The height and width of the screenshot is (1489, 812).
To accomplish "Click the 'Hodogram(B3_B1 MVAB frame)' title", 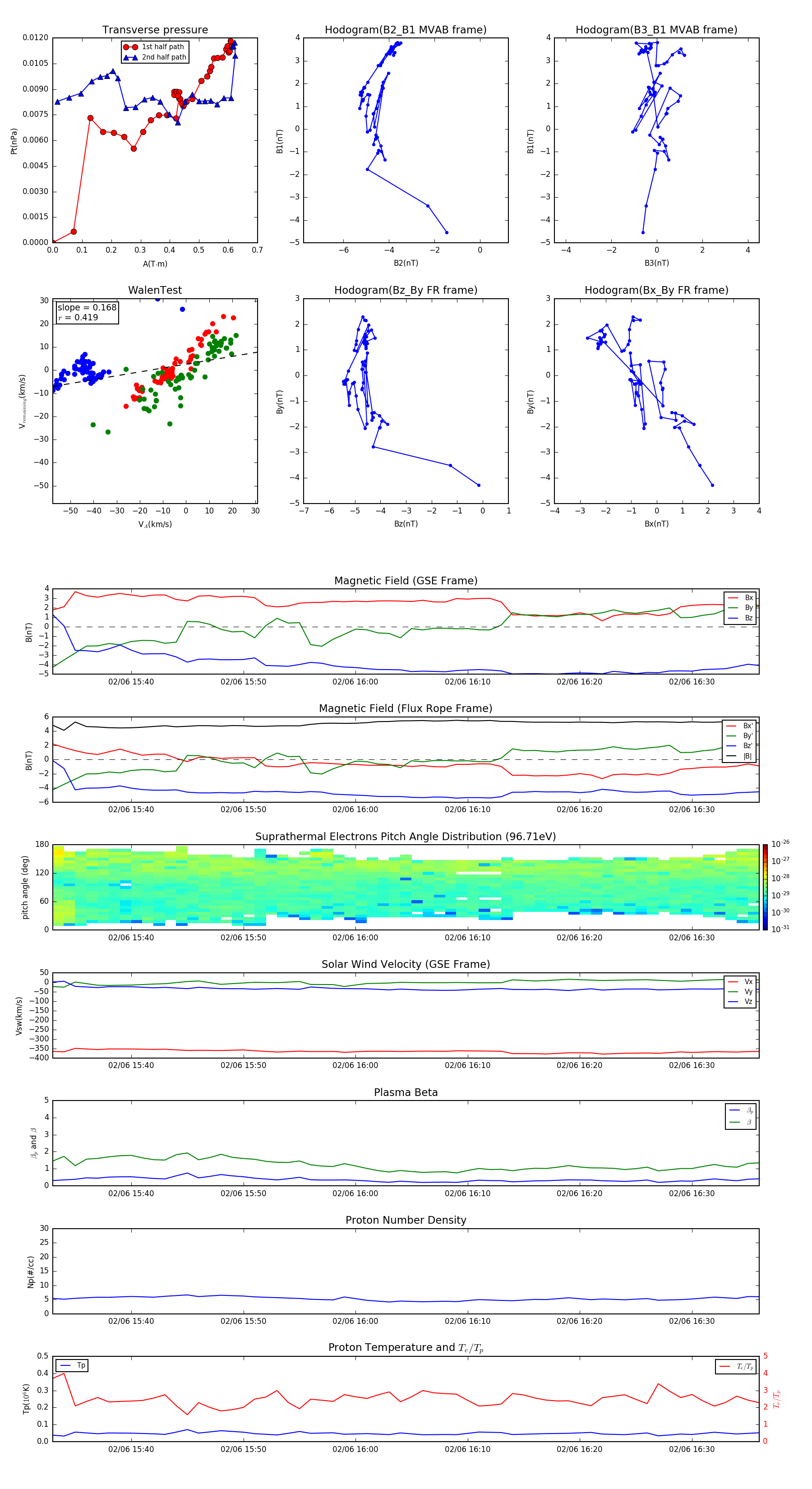I will click(x=656, y=29).
